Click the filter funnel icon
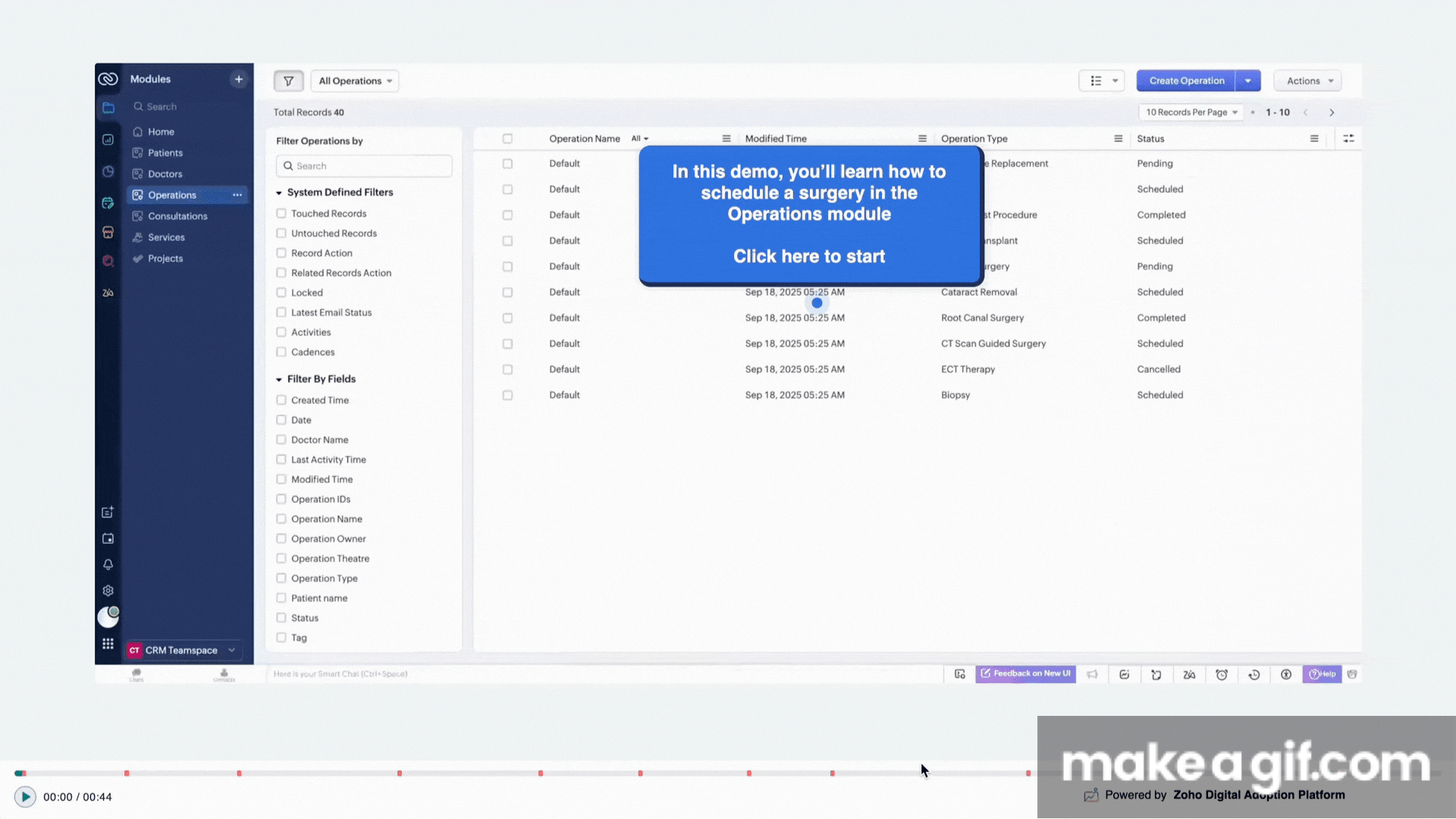Screen dimensions: 1456x819 pyautogui.click(x=288, y=81)
